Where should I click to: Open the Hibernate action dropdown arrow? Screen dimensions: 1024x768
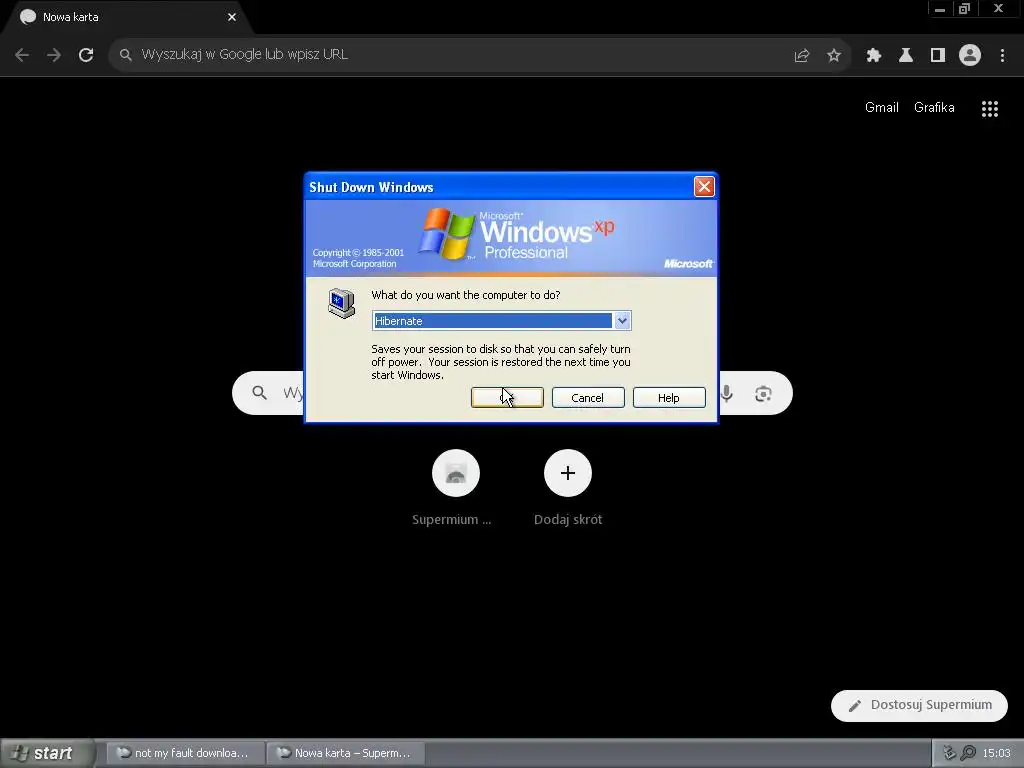tap(622, 321)
